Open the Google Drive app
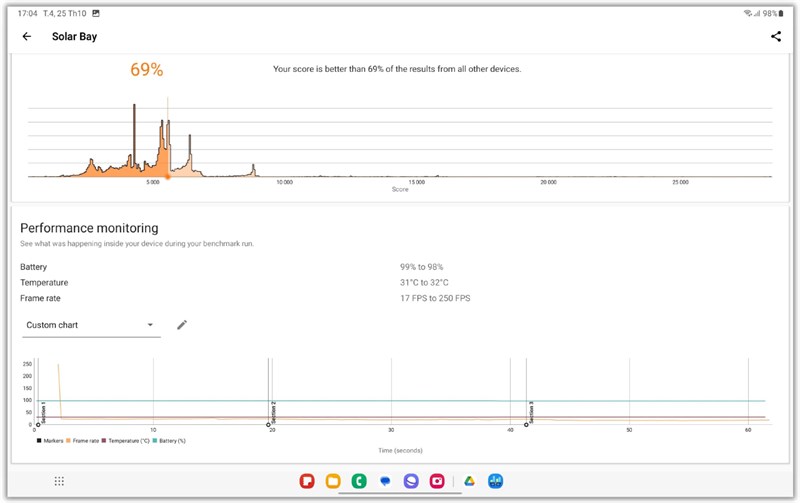Viewport: 800px width, 503px height. coord(468,481)
